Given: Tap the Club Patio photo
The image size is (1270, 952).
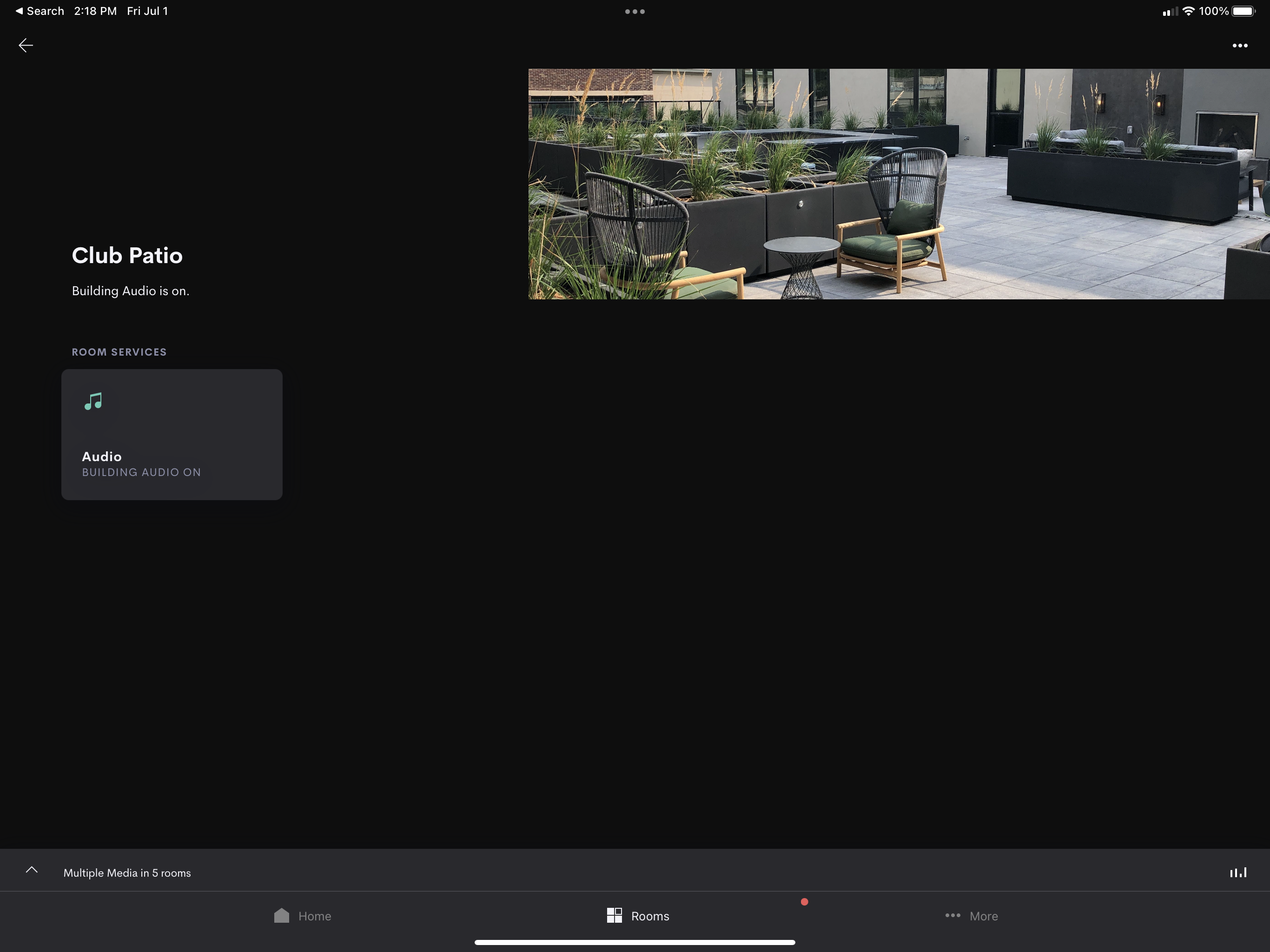Looking at the screenshot, I should [899, 184].
